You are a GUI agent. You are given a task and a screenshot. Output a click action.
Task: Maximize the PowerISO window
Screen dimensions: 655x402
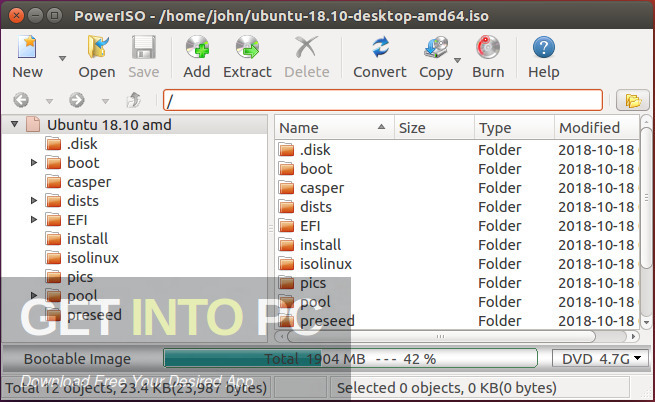(54, 16)
